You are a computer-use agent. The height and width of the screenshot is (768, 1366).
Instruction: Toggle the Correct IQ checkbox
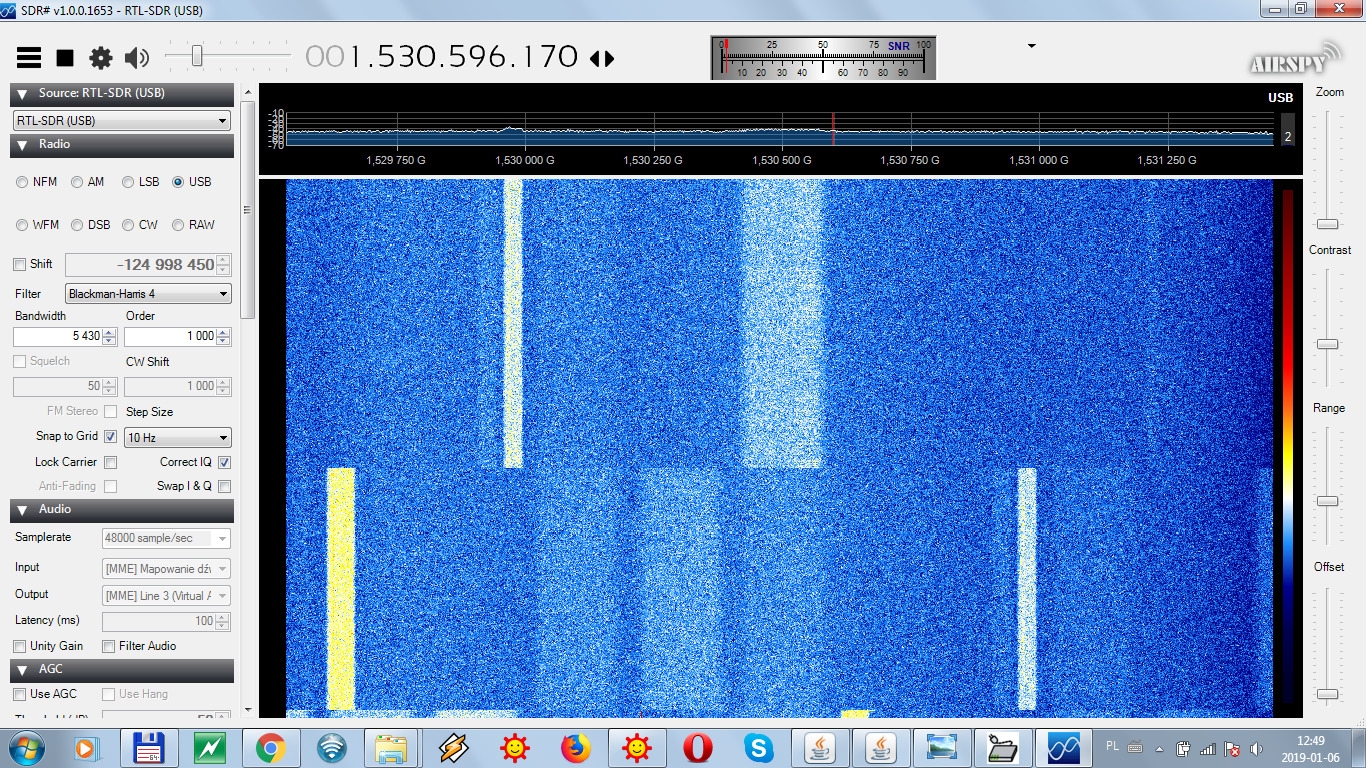(x=224, y=462)
